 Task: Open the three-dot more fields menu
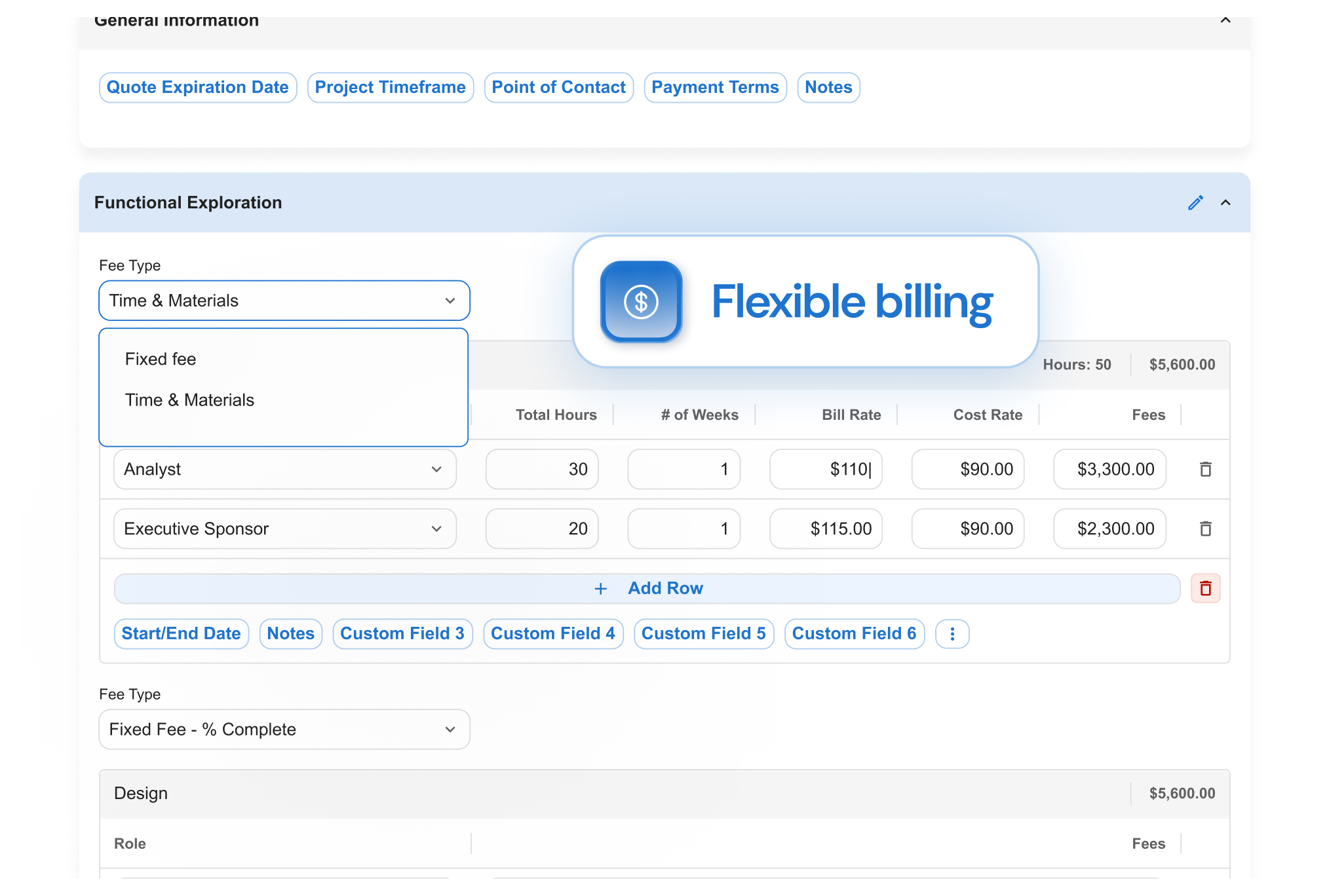coord(952,634)
